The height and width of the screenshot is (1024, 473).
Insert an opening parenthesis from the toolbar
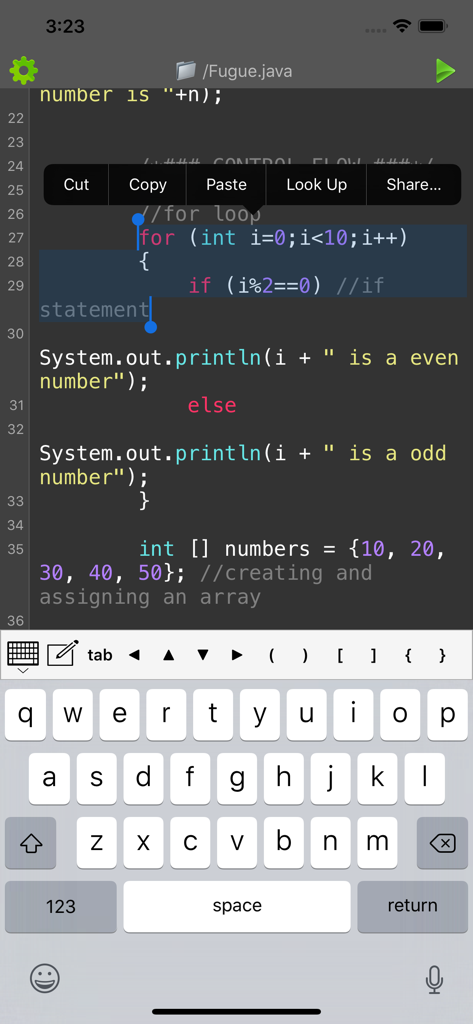pyautogui.click(x=271, y=655)
